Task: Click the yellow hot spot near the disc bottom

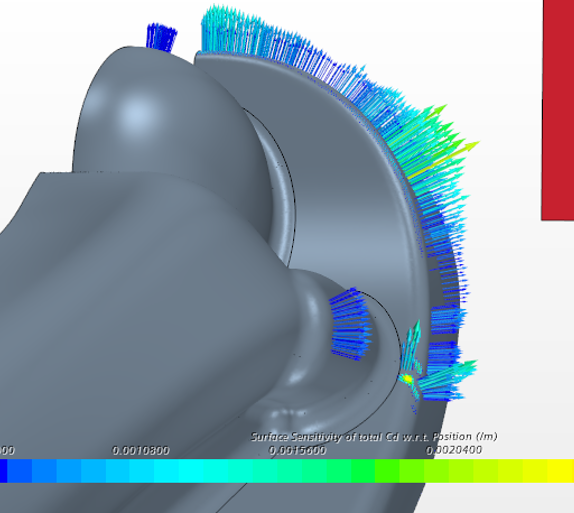Action: [x=407, y=378]
